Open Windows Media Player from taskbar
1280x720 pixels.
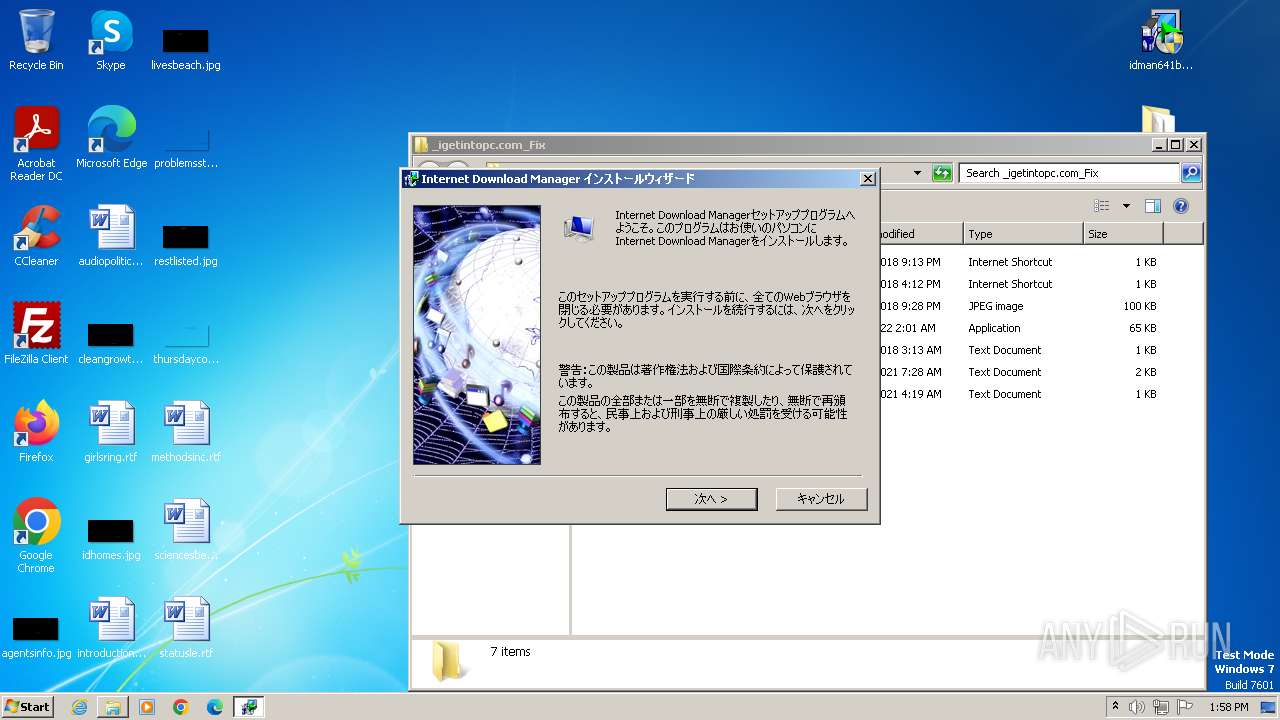tap(147, 707)
